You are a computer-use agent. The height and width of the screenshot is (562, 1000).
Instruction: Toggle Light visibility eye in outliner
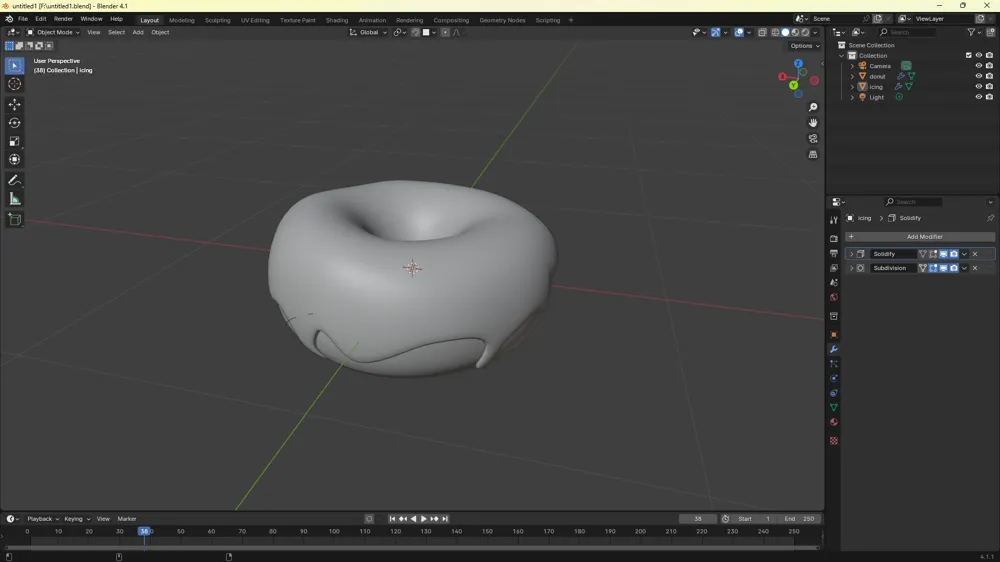pyautogui.click(x=978, y=97)
